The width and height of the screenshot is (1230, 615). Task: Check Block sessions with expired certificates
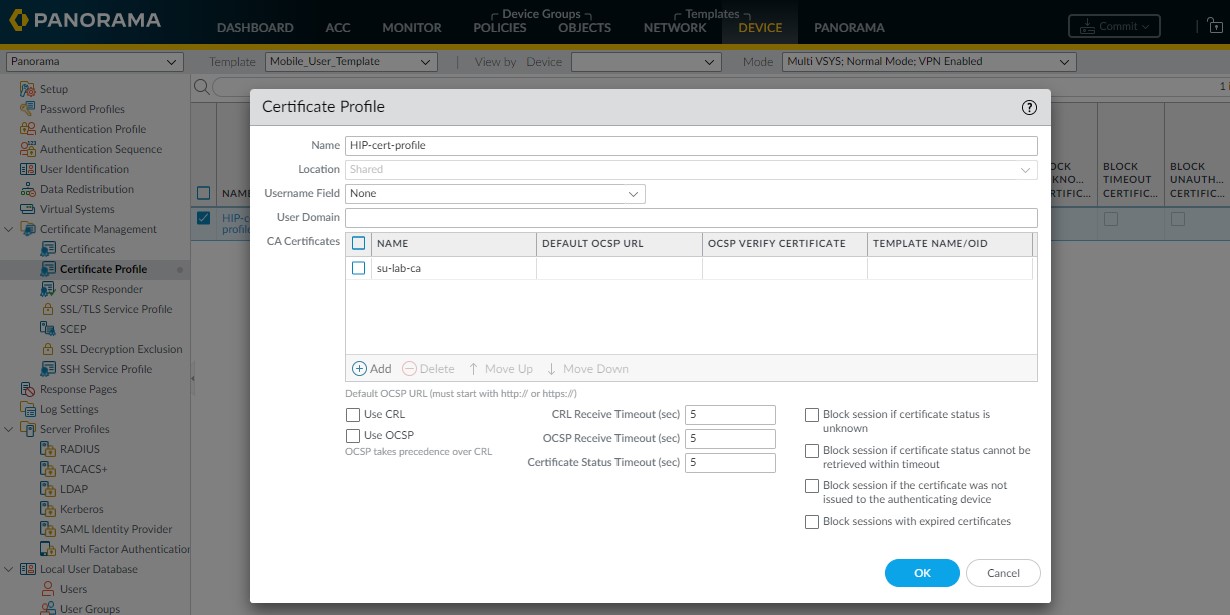point(812,521)
